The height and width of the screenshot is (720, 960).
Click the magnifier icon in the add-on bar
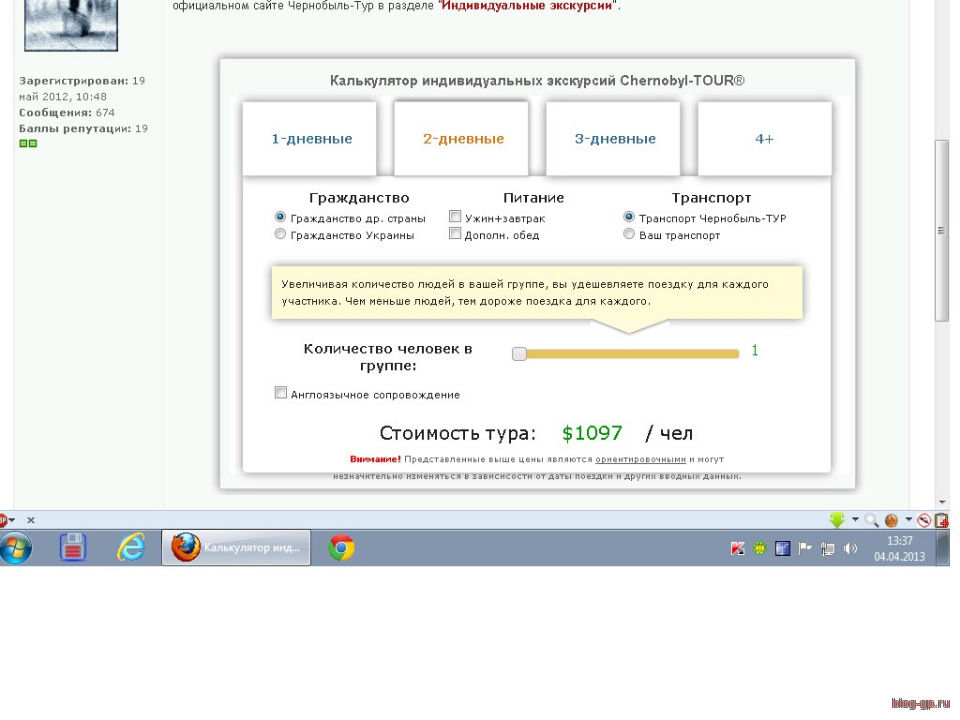coord(871,520)
